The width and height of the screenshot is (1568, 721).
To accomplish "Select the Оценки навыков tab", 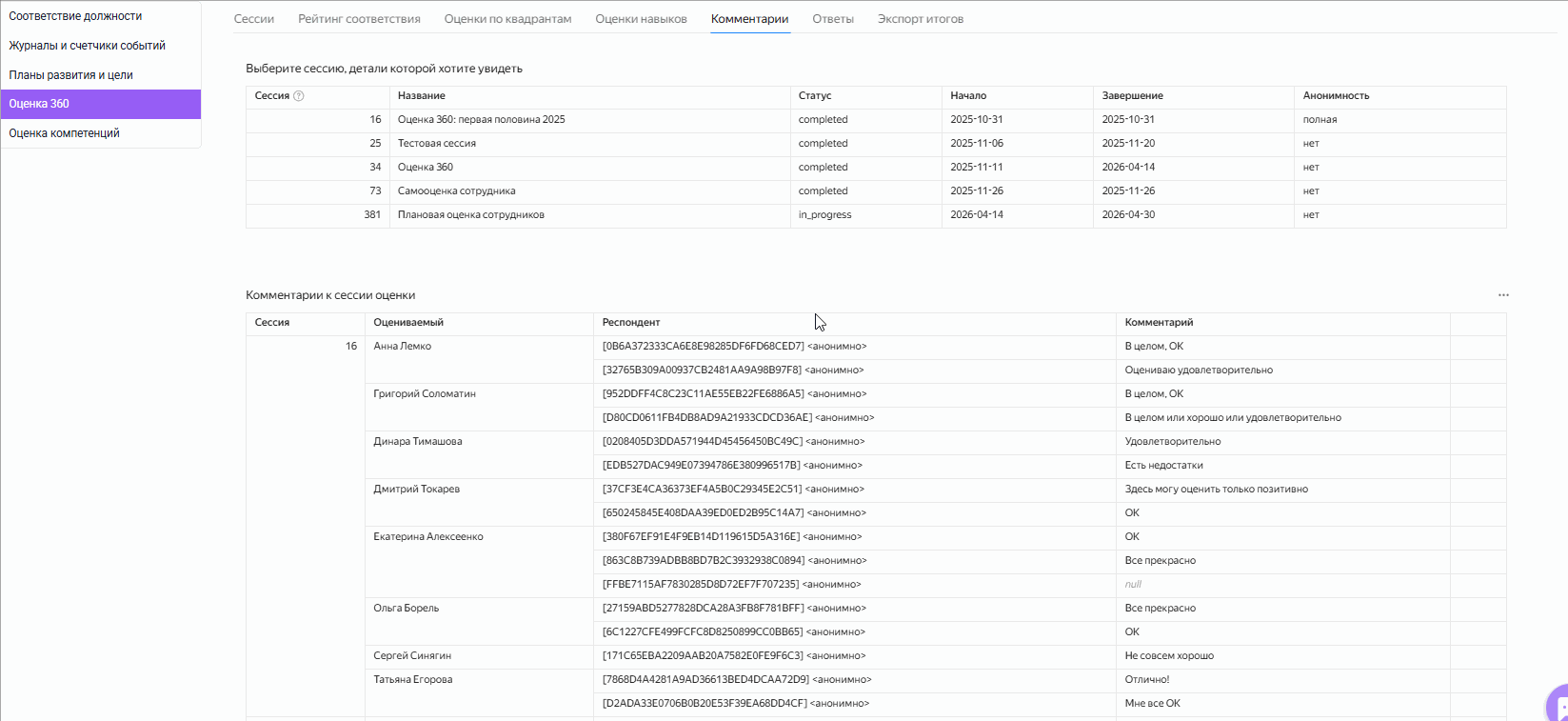I will point(641,19).
